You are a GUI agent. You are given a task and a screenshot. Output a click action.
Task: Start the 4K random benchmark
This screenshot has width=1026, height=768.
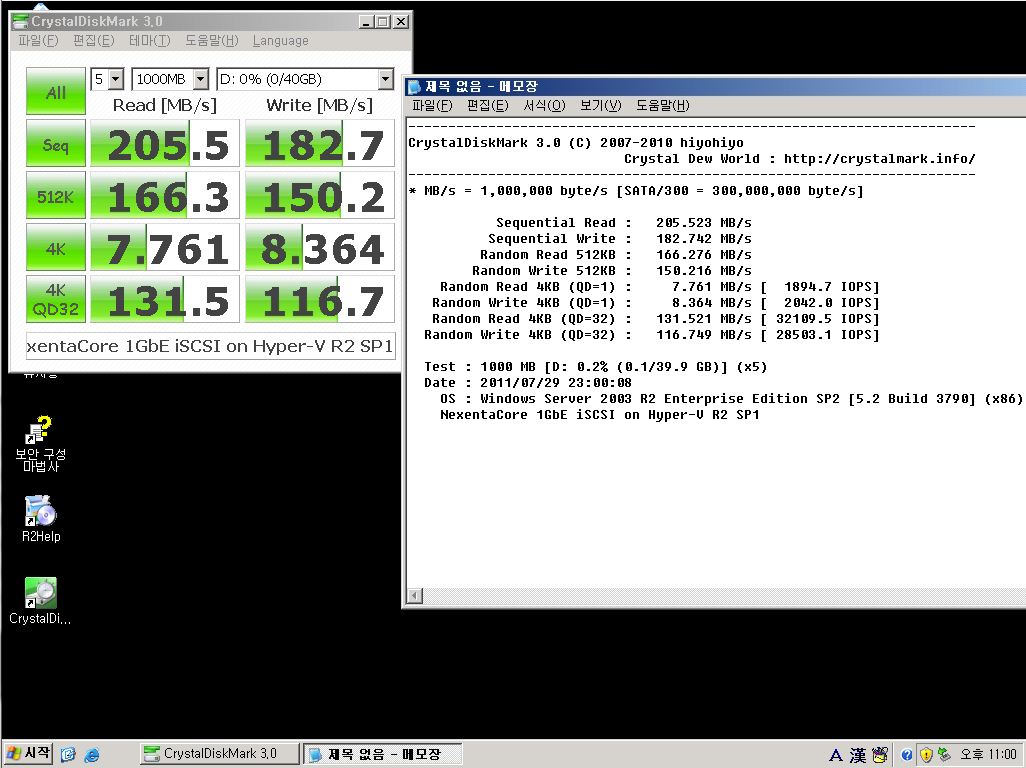click(x=56, y=247)
